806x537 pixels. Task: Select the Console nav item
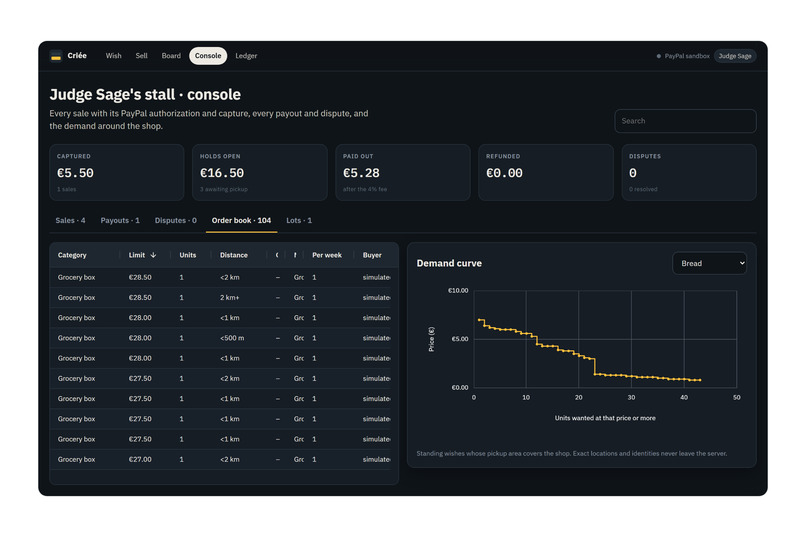coord(208,55)
